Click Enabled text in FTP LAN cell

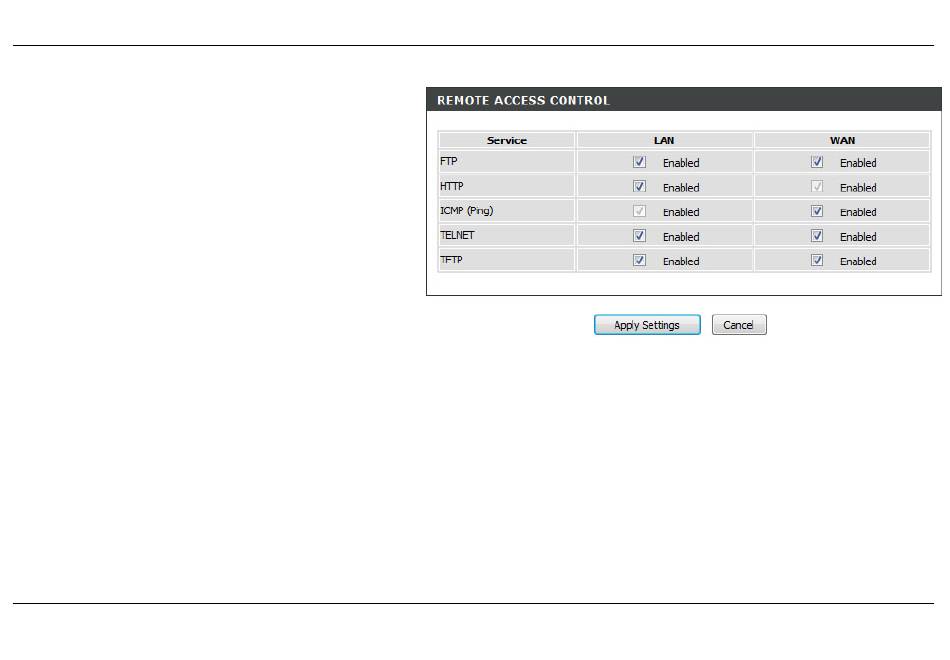tap(681, 163)
